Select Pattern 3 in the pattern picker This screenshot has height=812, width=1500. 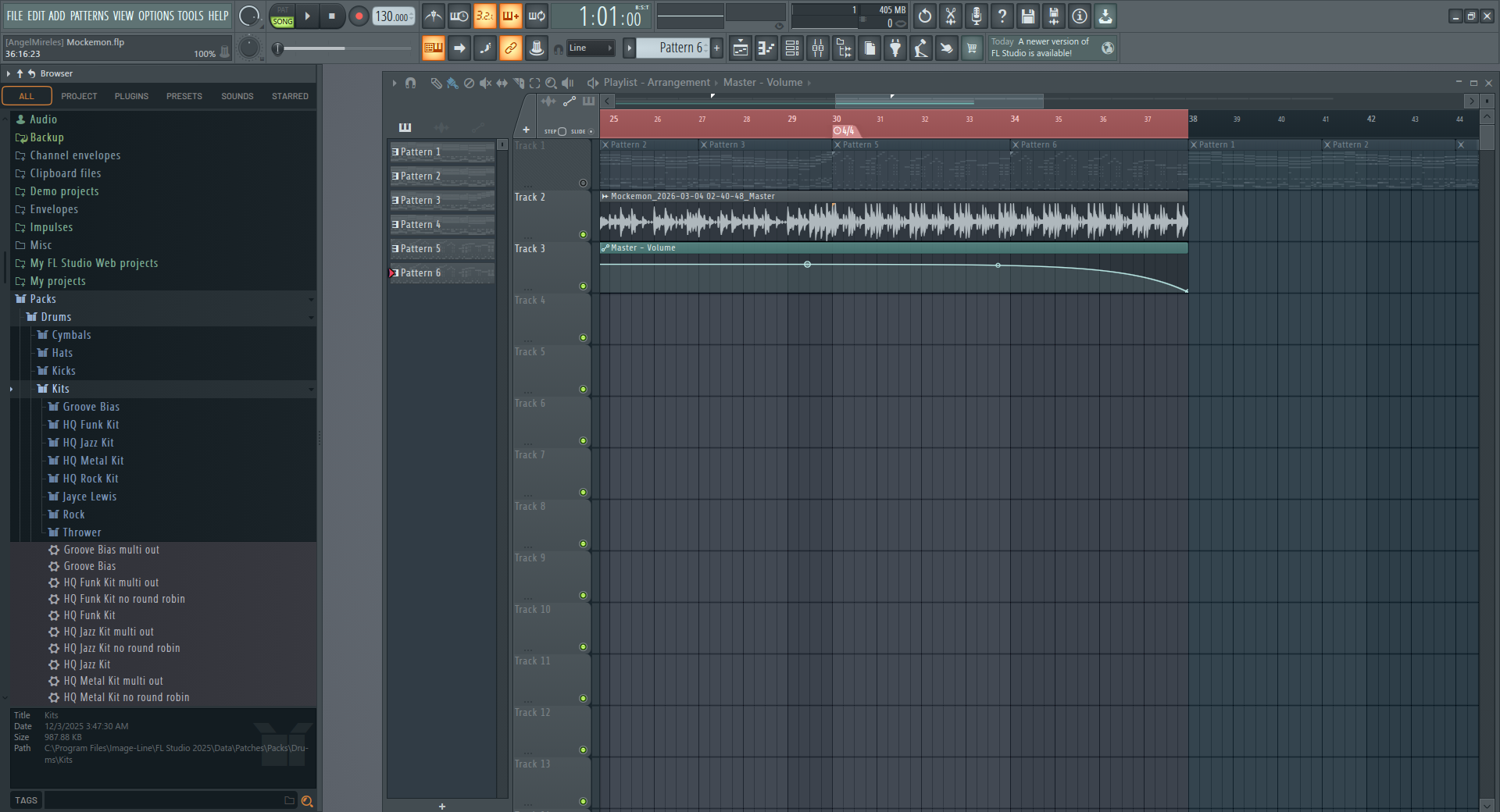tap(442, 201)
